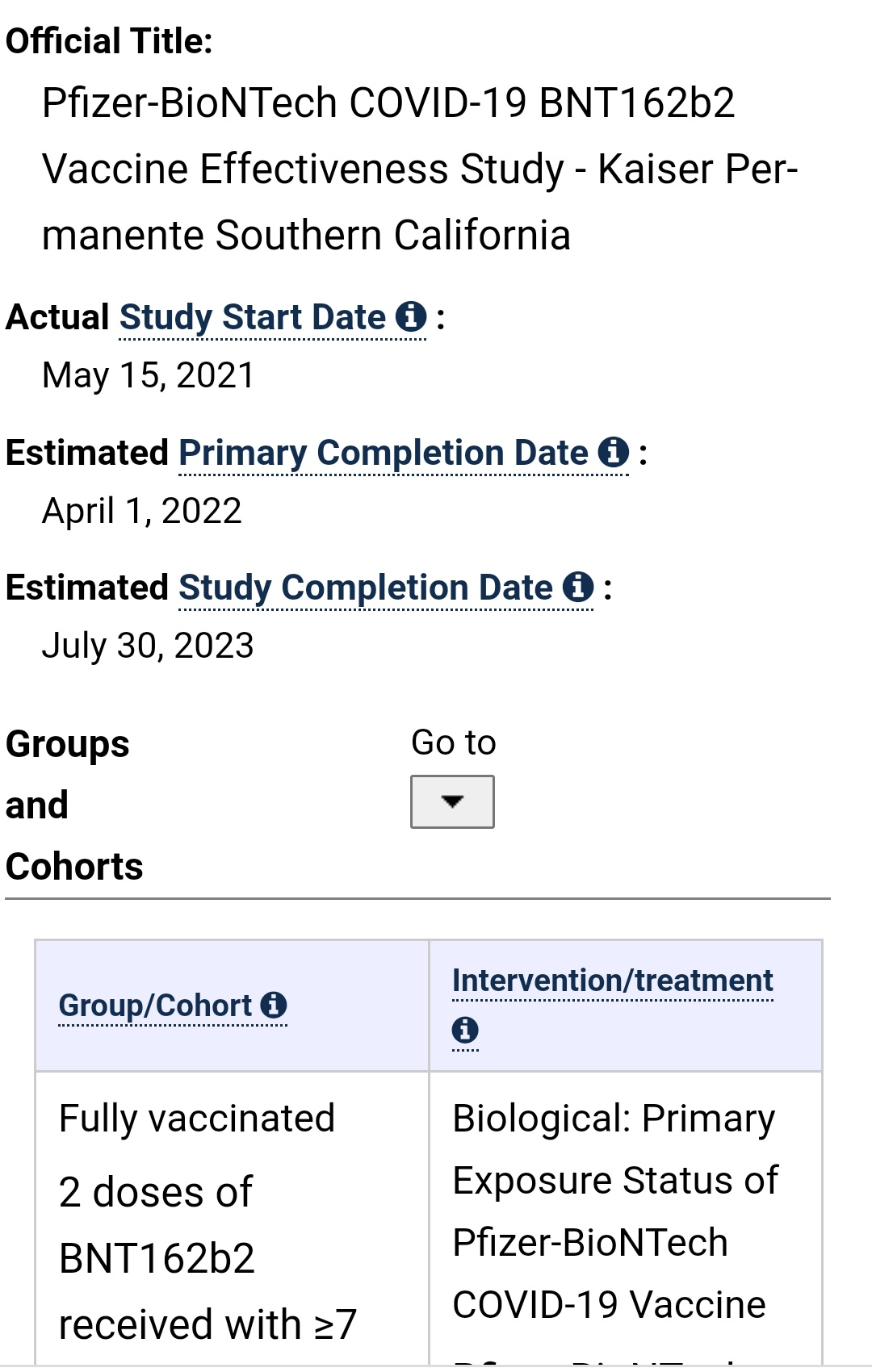Click the Go to label text

point(453,742)
